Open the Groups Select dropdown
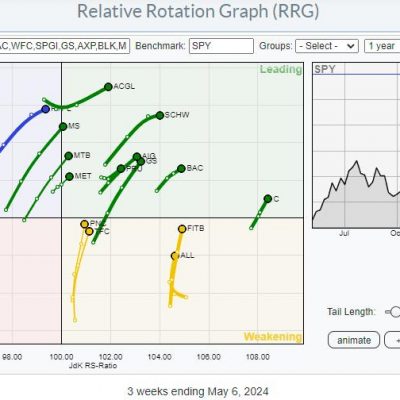 [327, 46]
